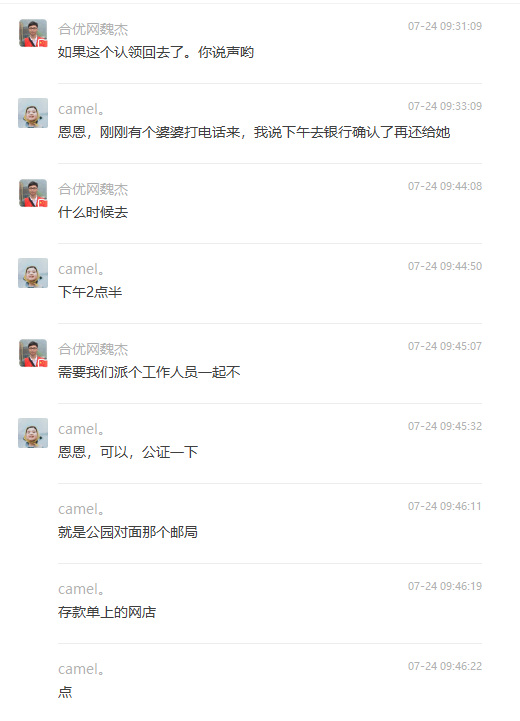Image resolution: width=520 pixels, height=721 pixels.
Task: Select message 就是公园对面那个邮局
Action: click(128, 532)
